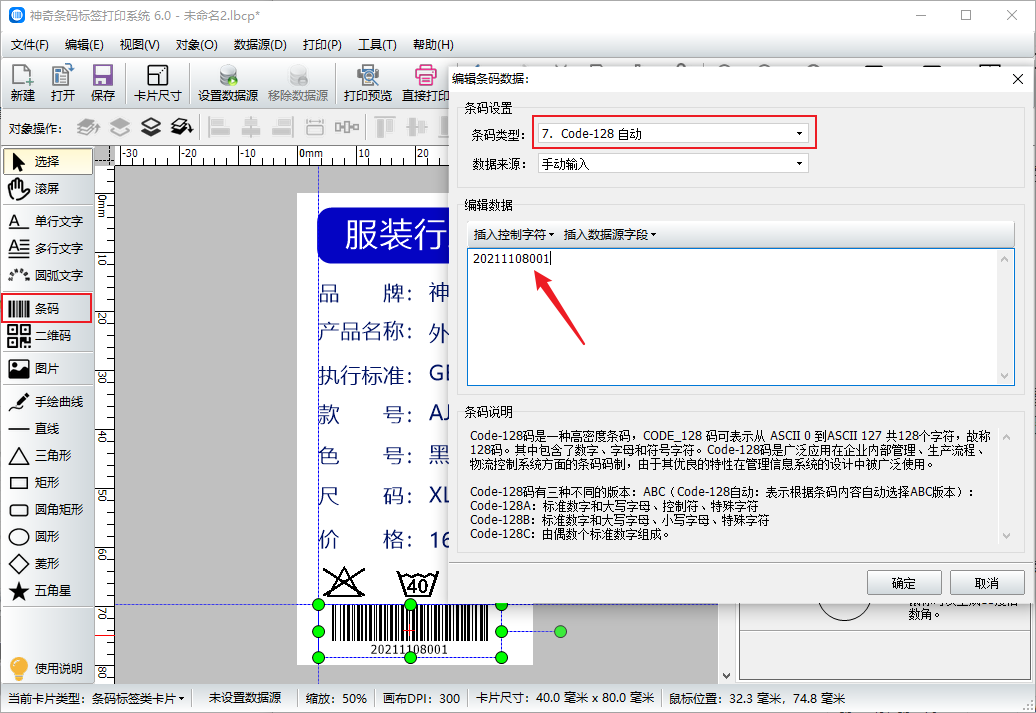The width and height of the screenshot is (1036, 713).
Task: Open the 工具(T) menu
Action: (377, 45)
